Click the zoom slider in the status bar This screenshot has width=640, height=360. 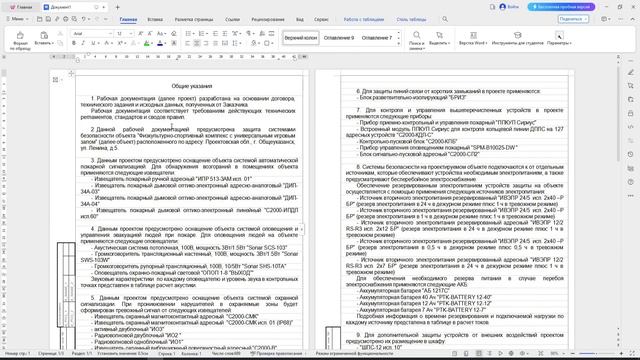pyautogui.click(x=596, y=353)
